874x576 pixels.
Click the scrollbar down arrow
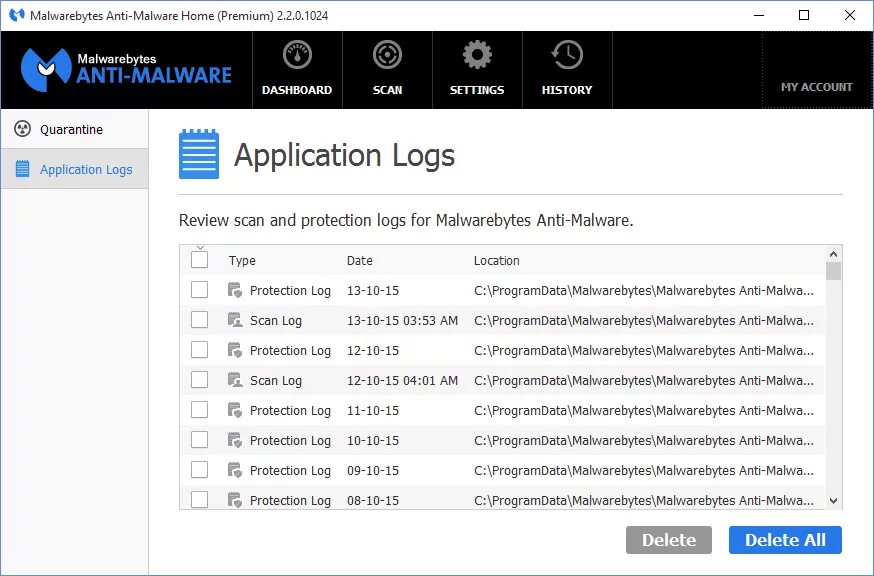(833, 501)
